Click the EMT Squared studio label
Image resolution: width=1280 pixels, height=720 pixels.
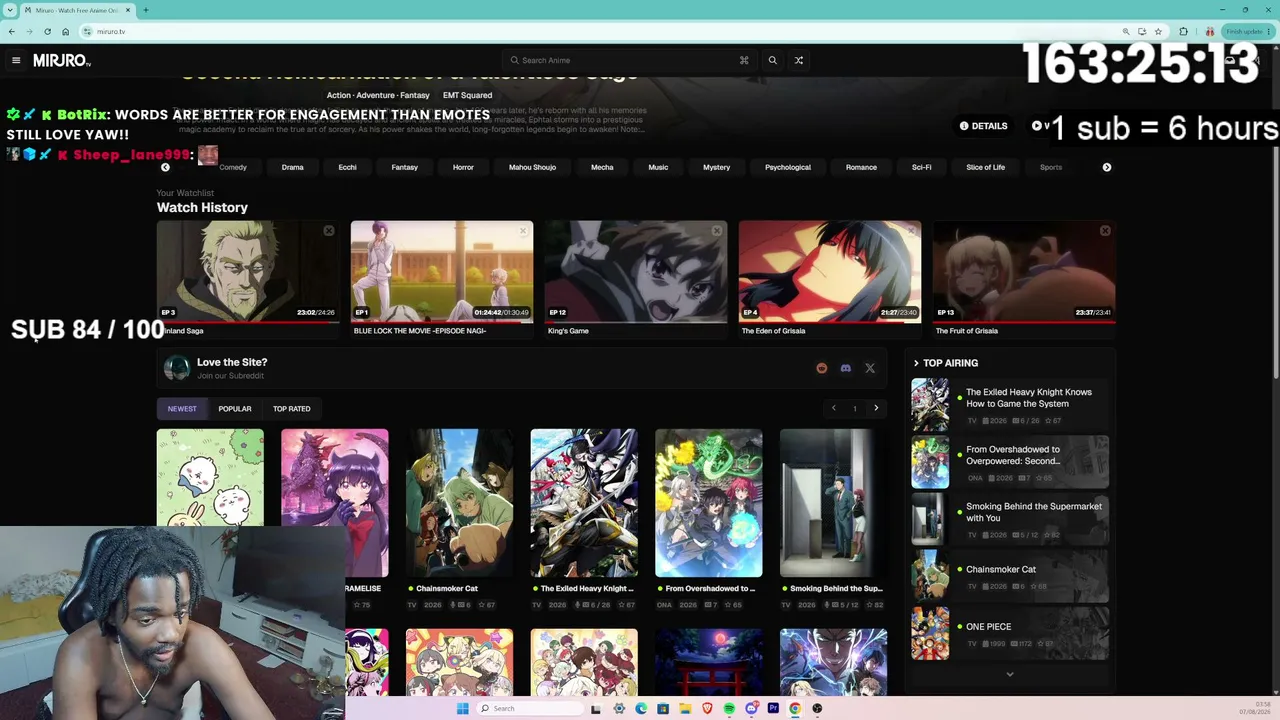click(x=467, y=95)
